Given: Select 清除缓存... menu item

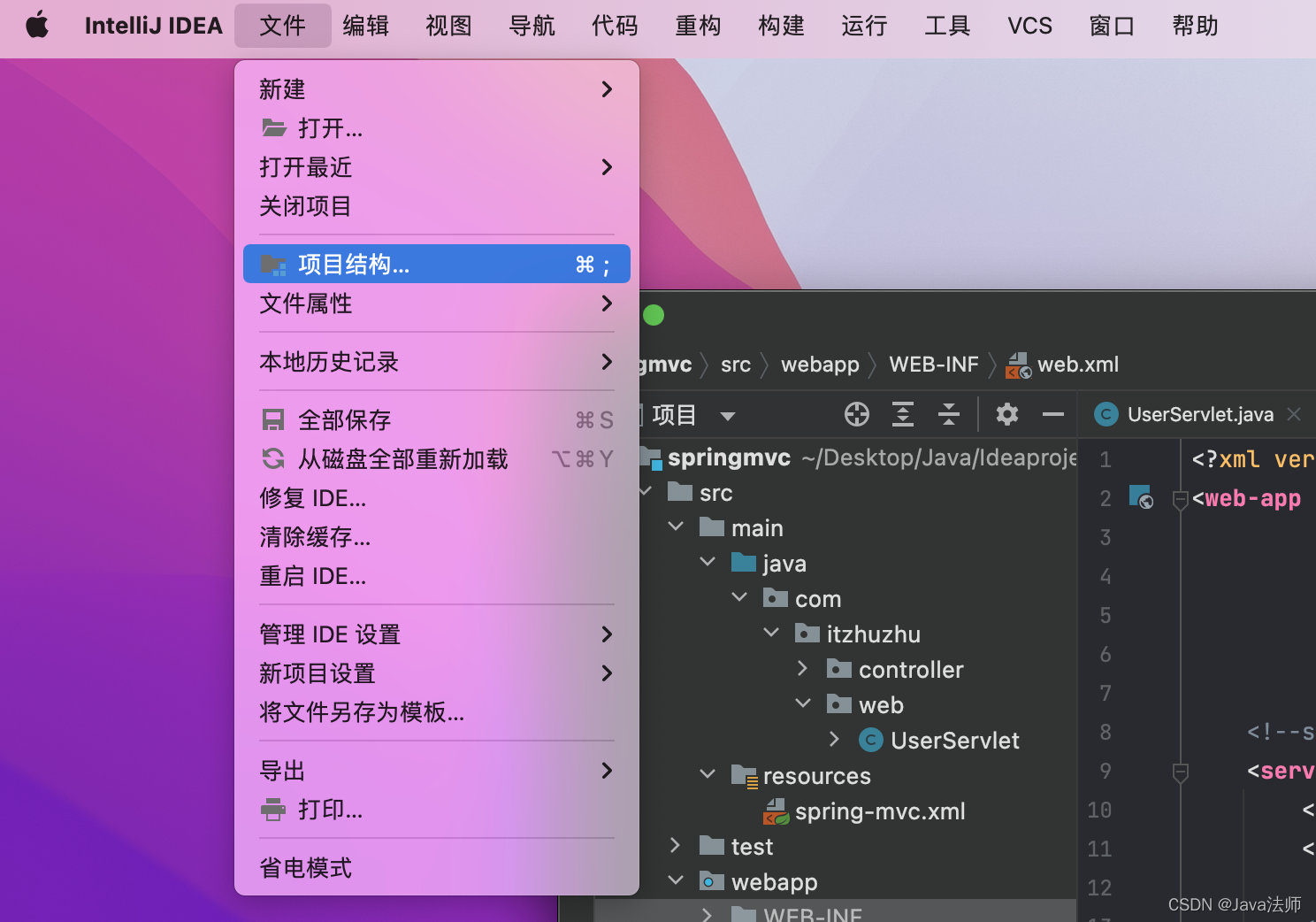Looking at the screenshot, I should (x=437, y=537).
